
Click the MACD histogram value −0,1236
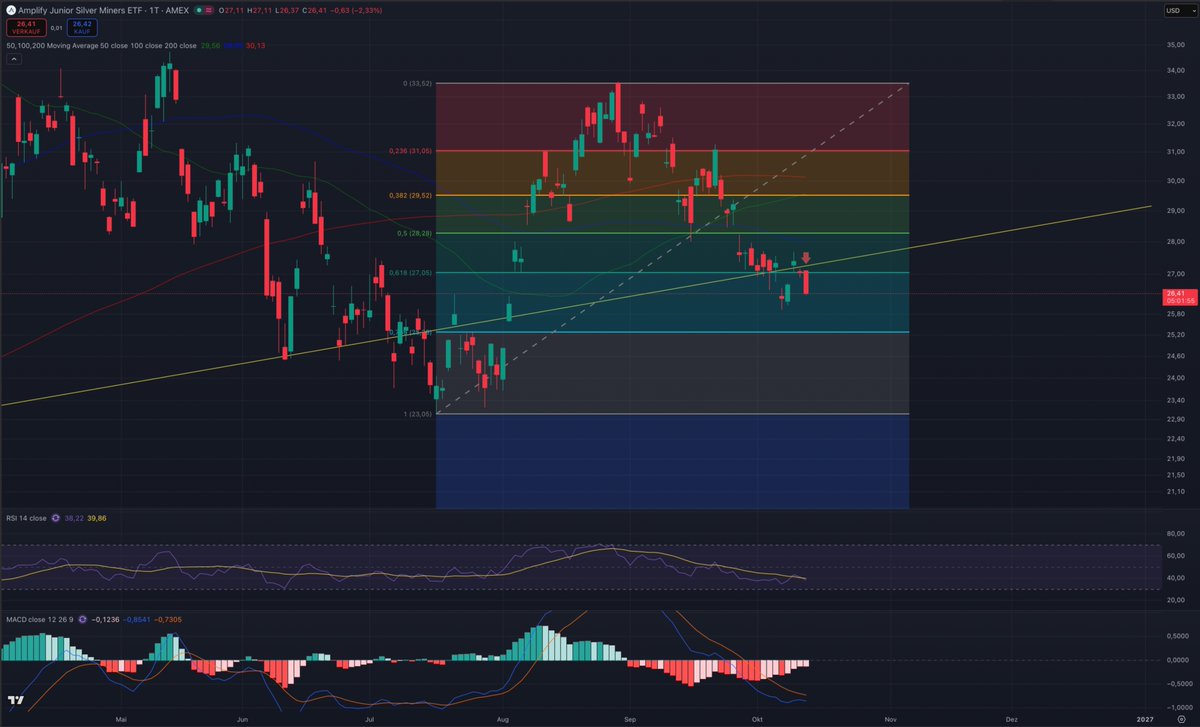pyautogui.click(x=105, y=619)
